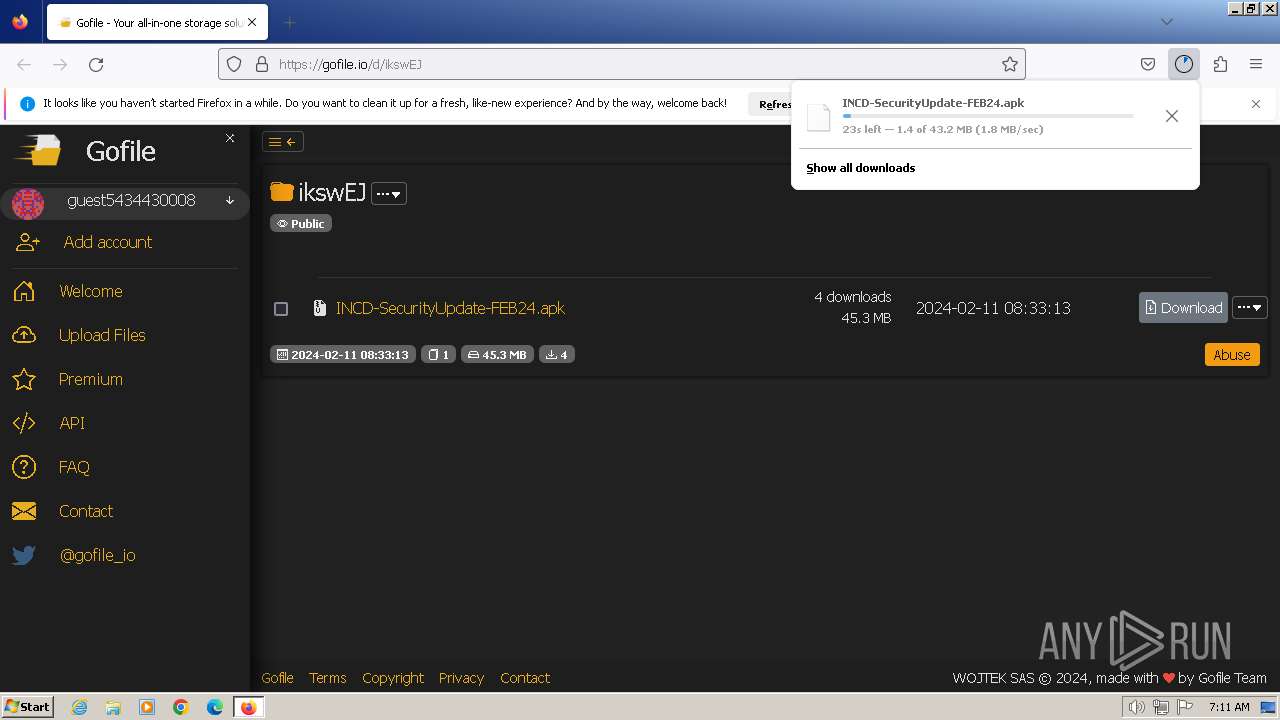1280x720 pixels.
Task: Click the add-person icon
Action: (28, 242)
